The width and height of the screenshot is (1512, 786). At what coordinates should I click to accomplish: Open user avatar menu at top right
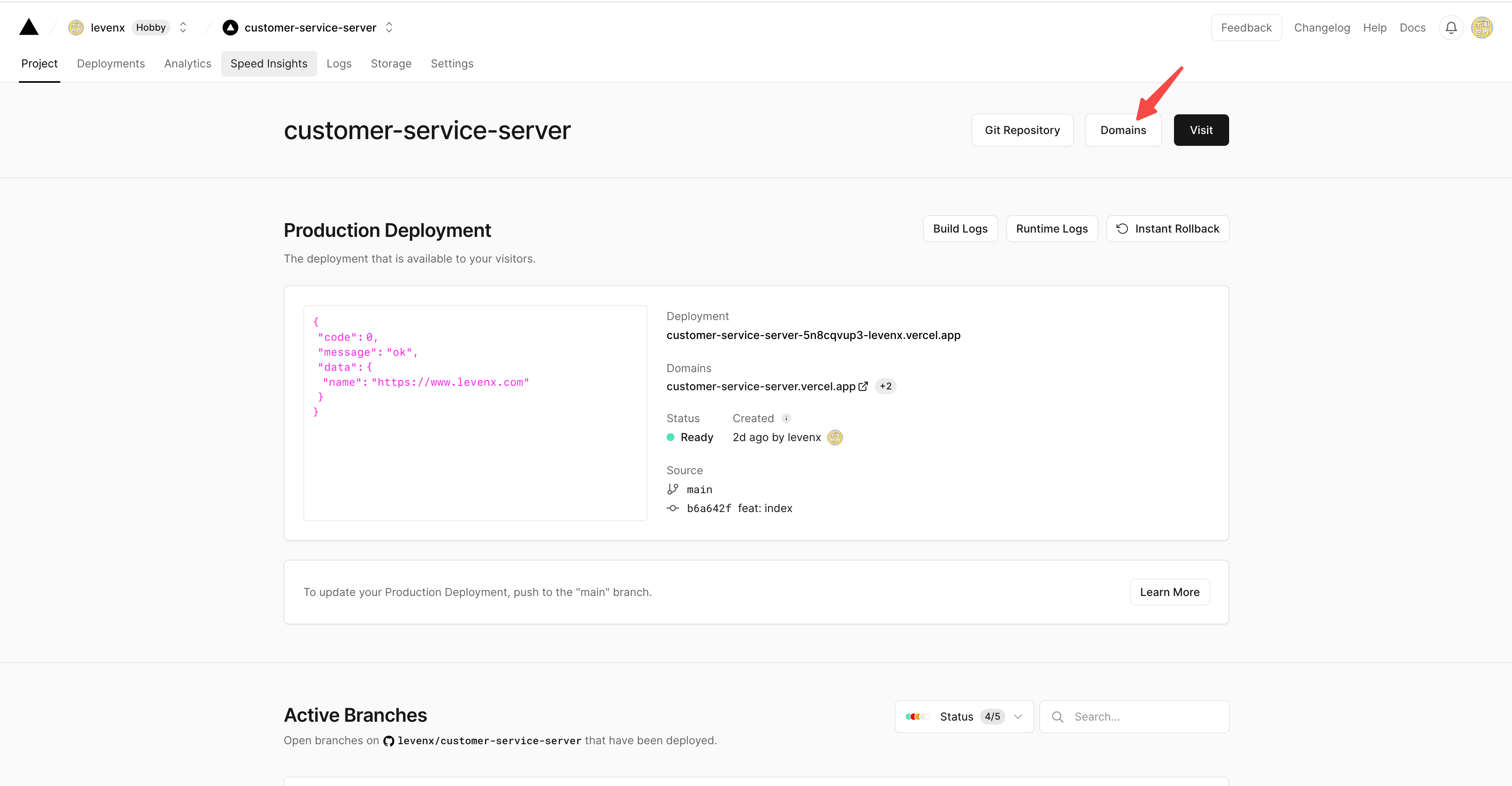(x=1482, y=28)
